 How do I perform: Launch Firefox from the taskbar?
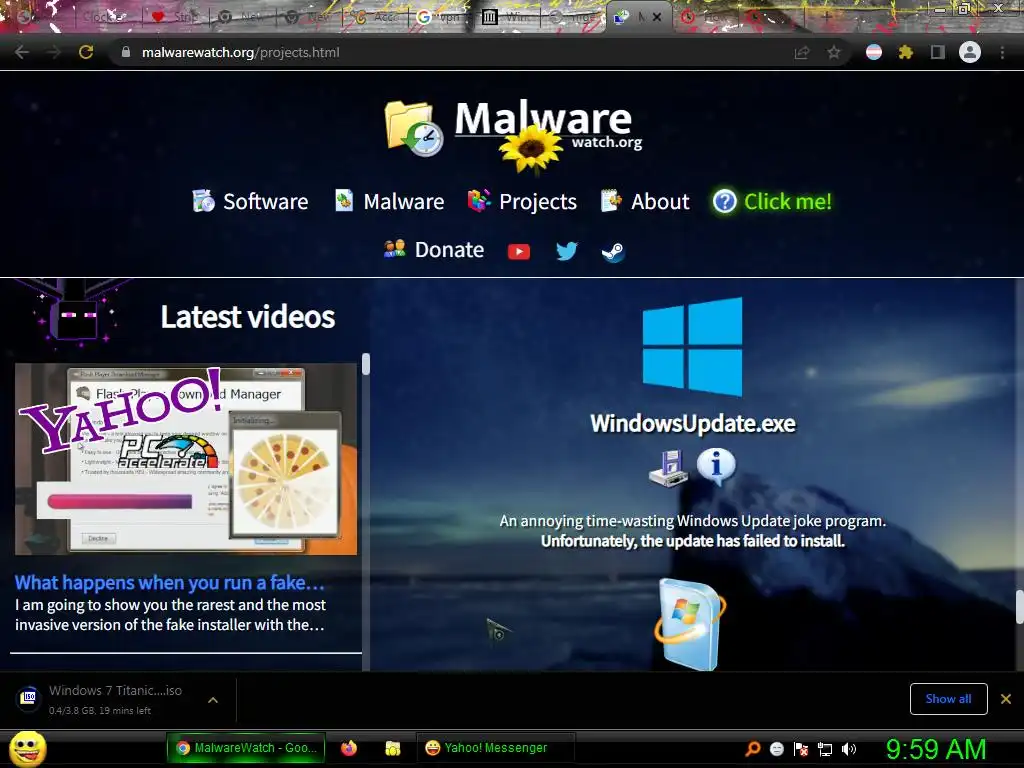click(349, 748)
